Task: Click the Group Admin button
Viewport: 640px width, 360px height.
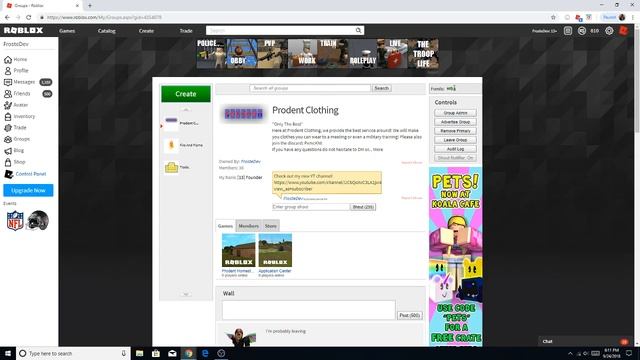Action: tap(455, 113)
